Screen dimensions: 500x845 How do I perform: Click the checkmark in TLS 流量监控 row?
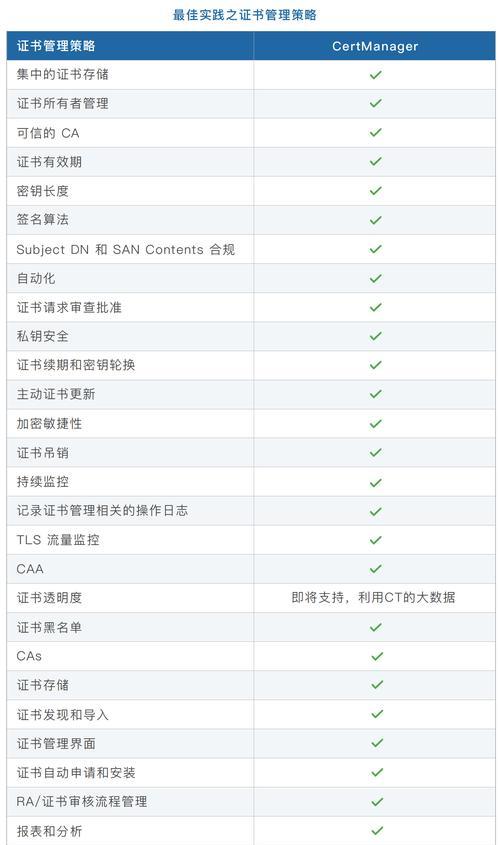point(376,540)
